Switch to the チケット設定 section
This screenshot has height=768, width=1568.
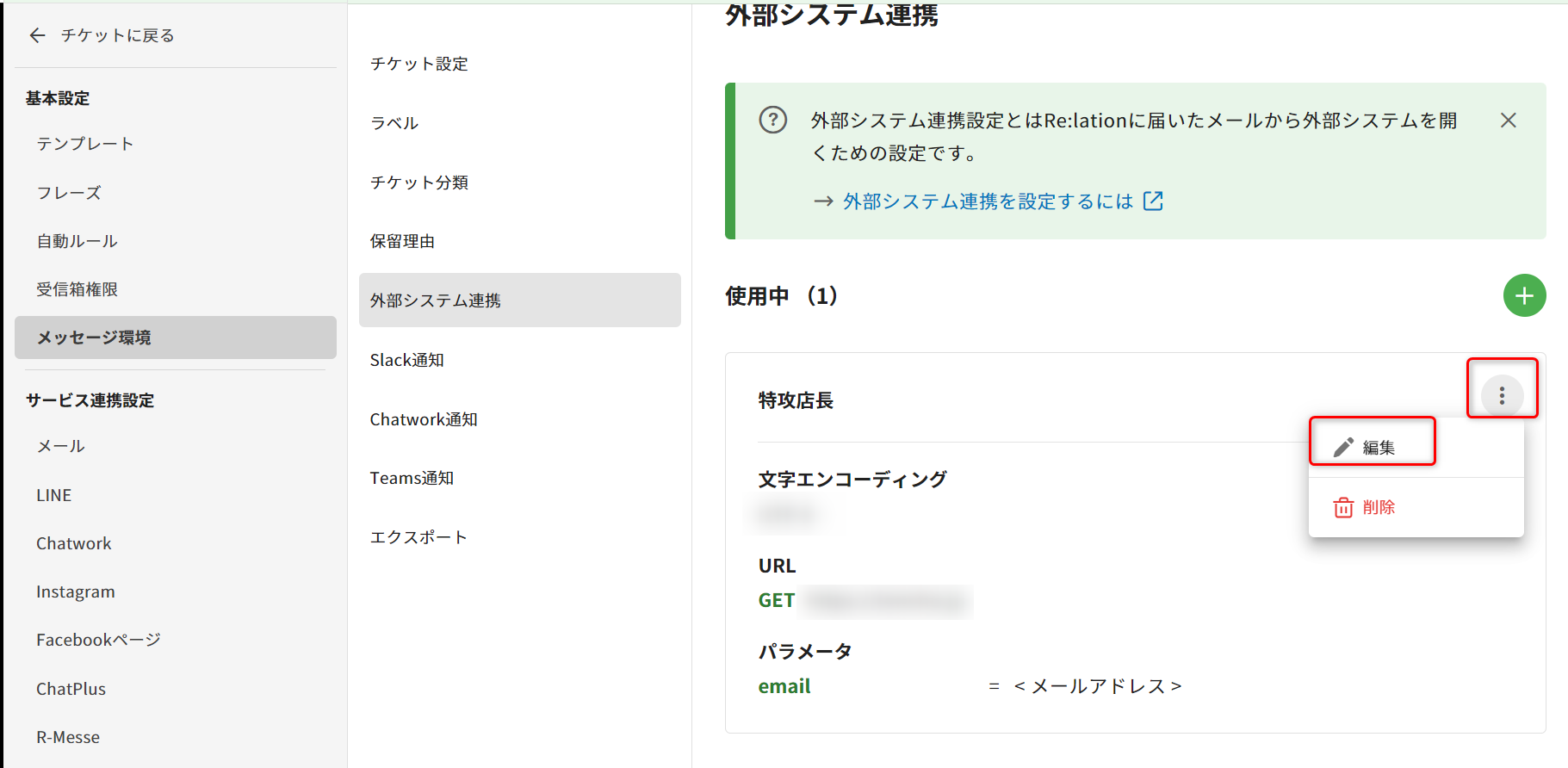(x=418, y=64)
